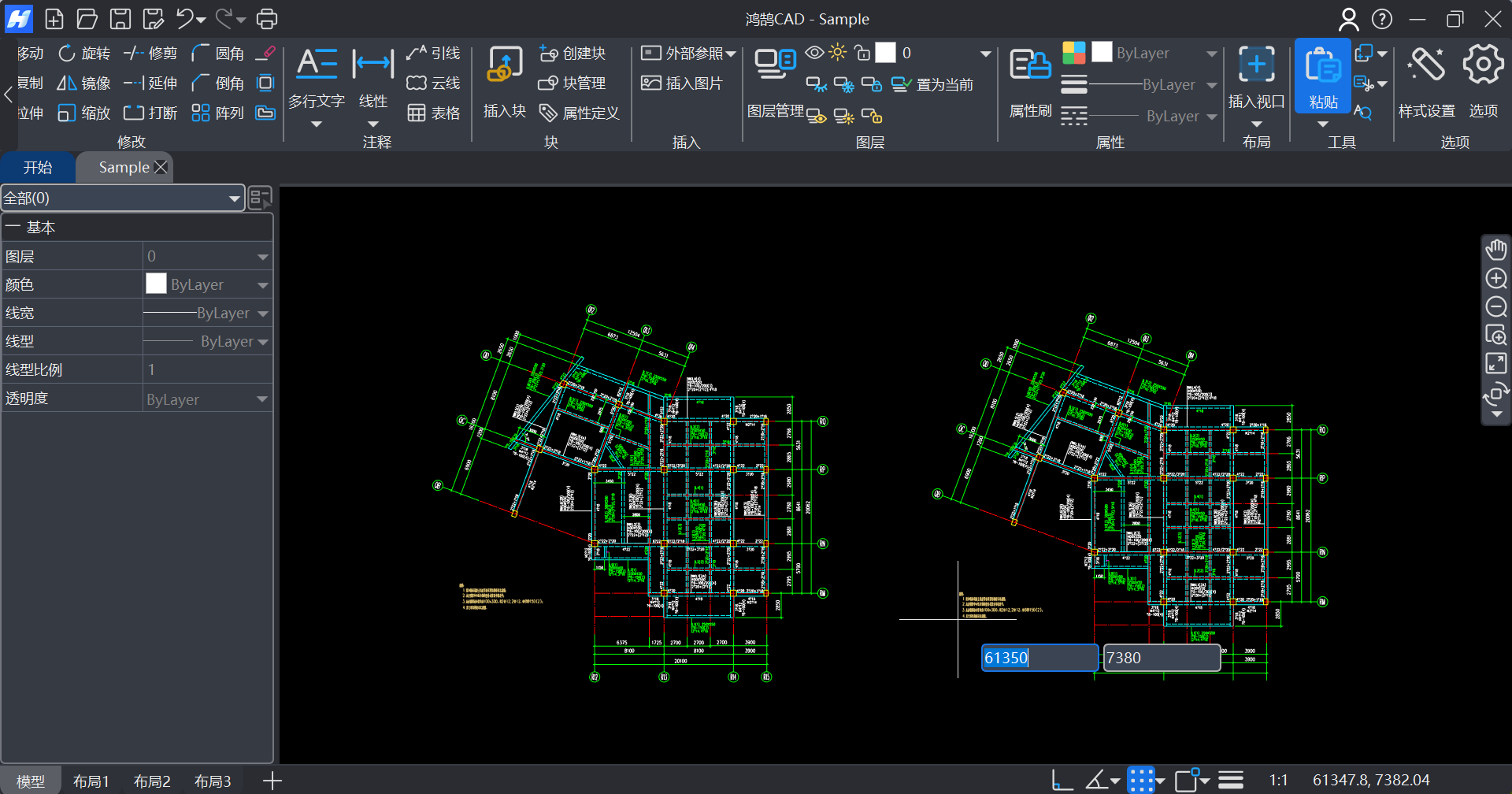Switch to 布局1 layout tab
1512x794 pixels.
(91, 781)
